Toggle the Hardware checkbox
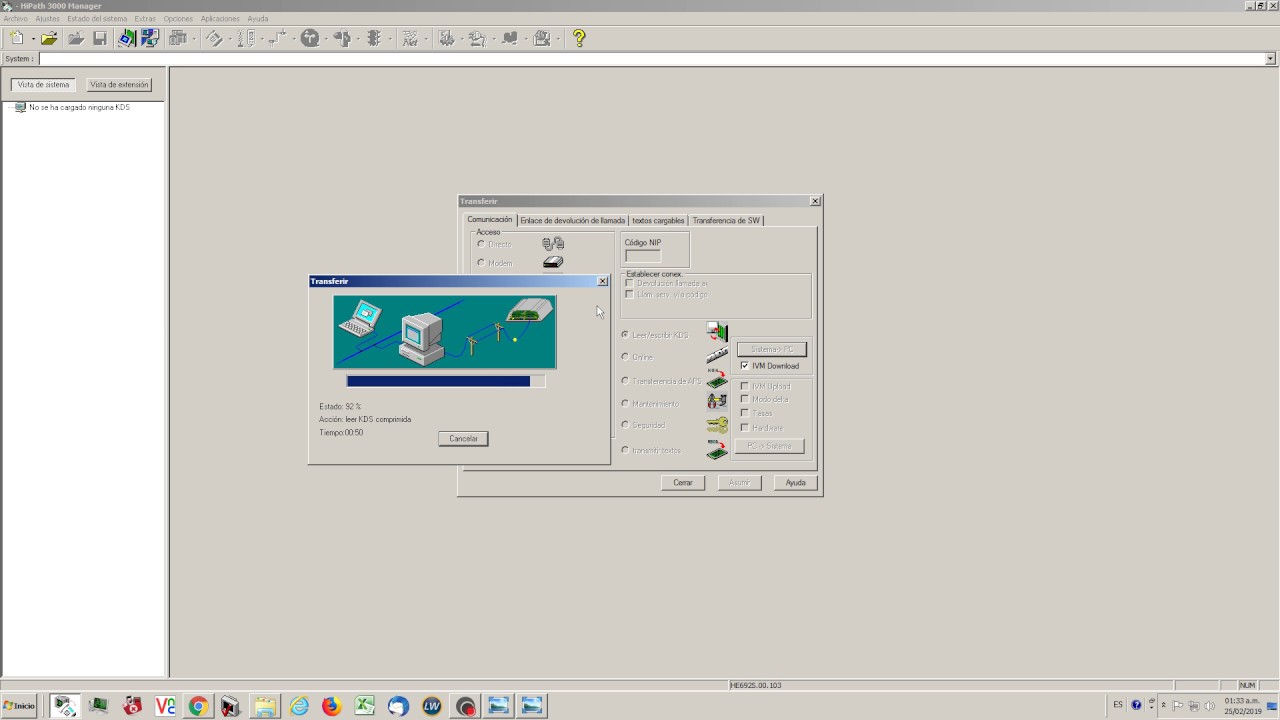 744,427
